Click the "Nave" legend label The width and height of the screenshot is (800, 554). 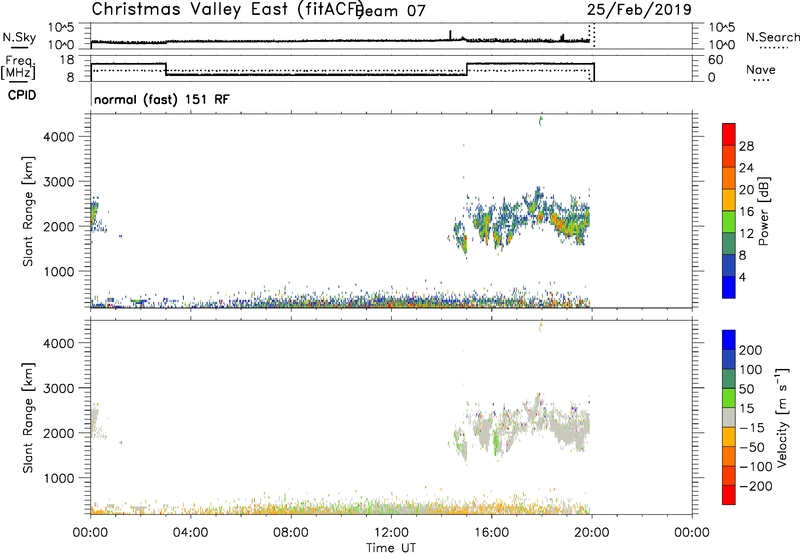[760, 69]
